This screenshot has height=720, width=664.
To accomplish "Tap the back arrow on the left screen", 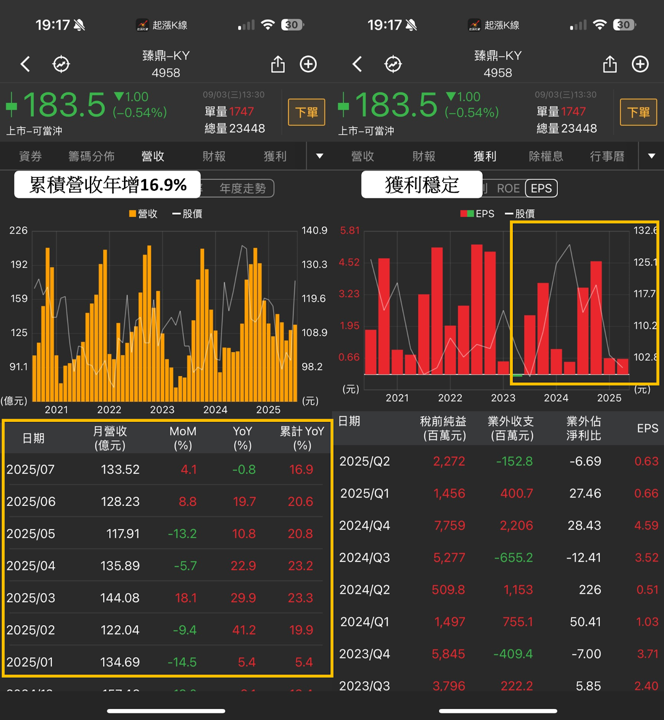I will (x=26, y=64).
